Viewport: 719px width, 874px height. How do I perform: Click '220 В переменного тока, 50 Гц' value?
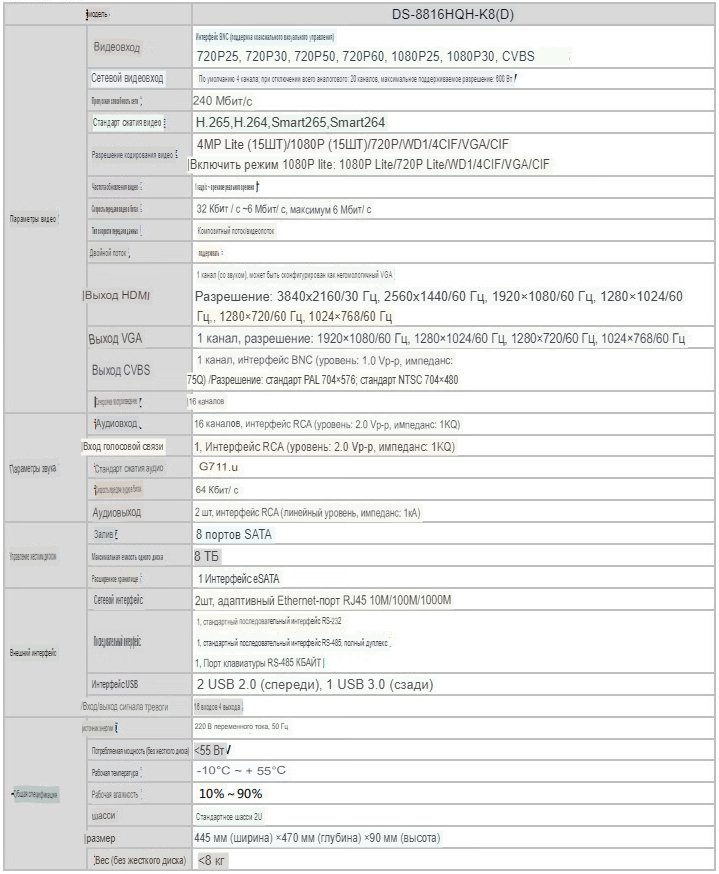pos(241,726)
